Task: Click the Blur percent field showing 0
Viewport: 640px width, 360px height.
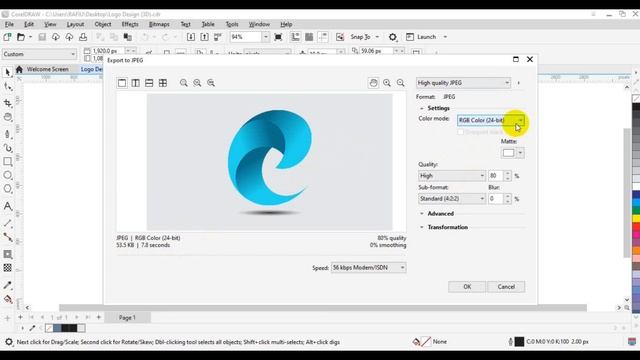Action: pos(496,198)
